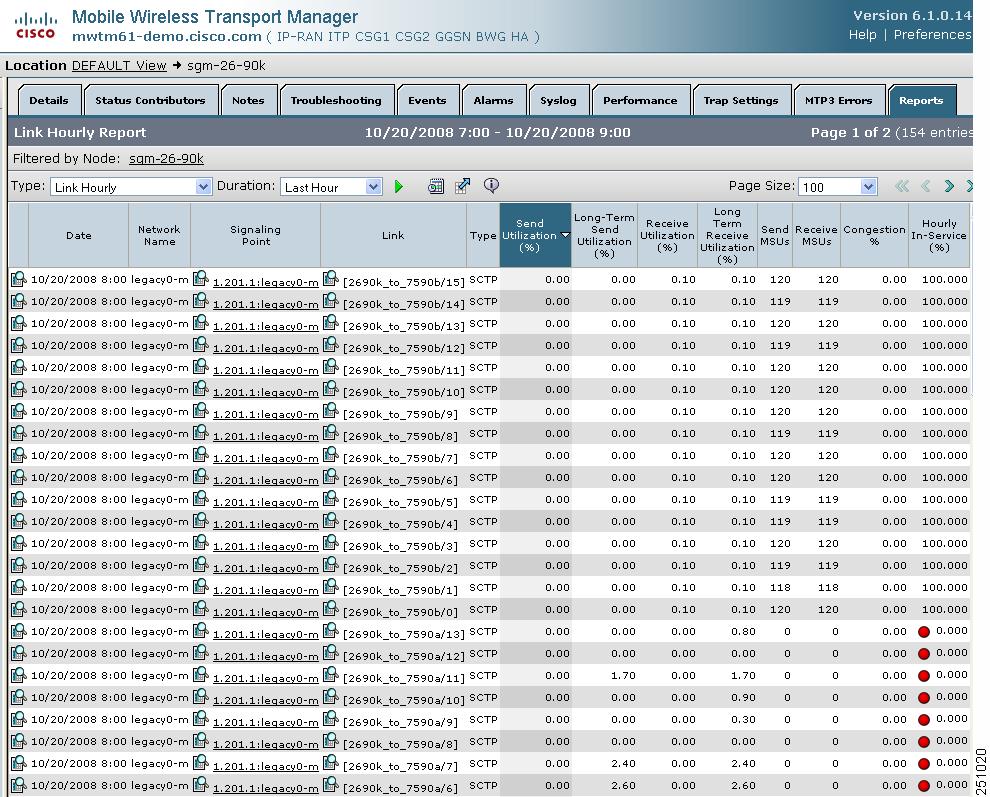990x797 pixels.
Task: Click the calendar icon beside the run arrow
Action: coord(436,186)
